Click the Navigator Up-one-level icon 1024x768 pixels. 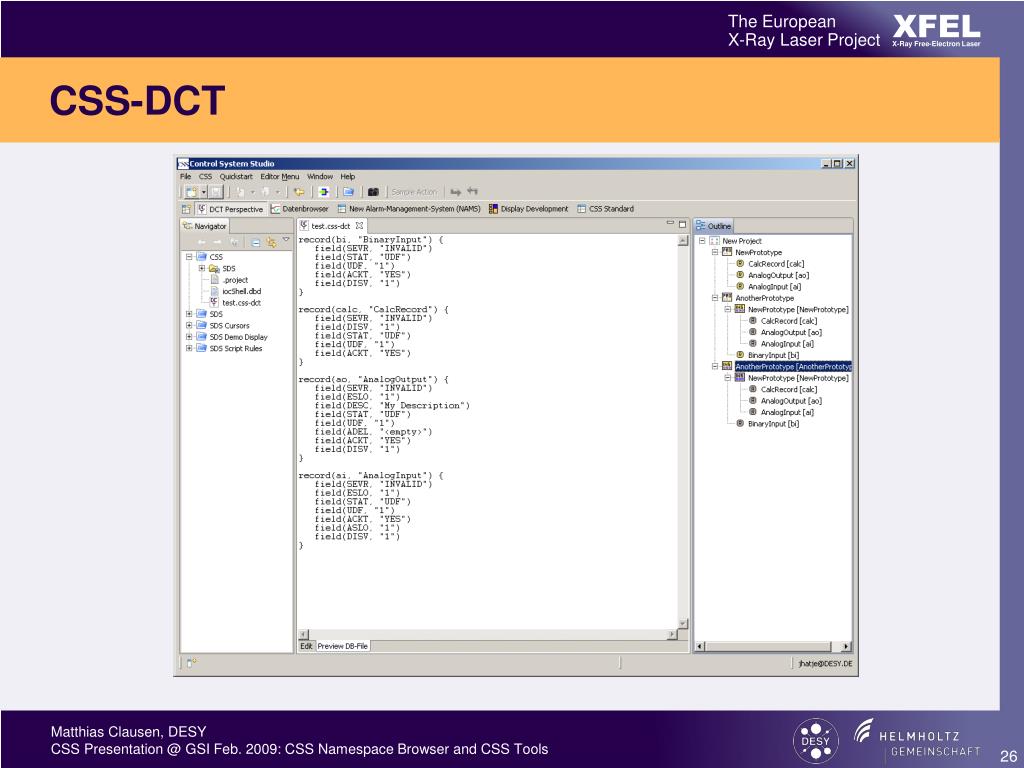click(x=233, y=242)
